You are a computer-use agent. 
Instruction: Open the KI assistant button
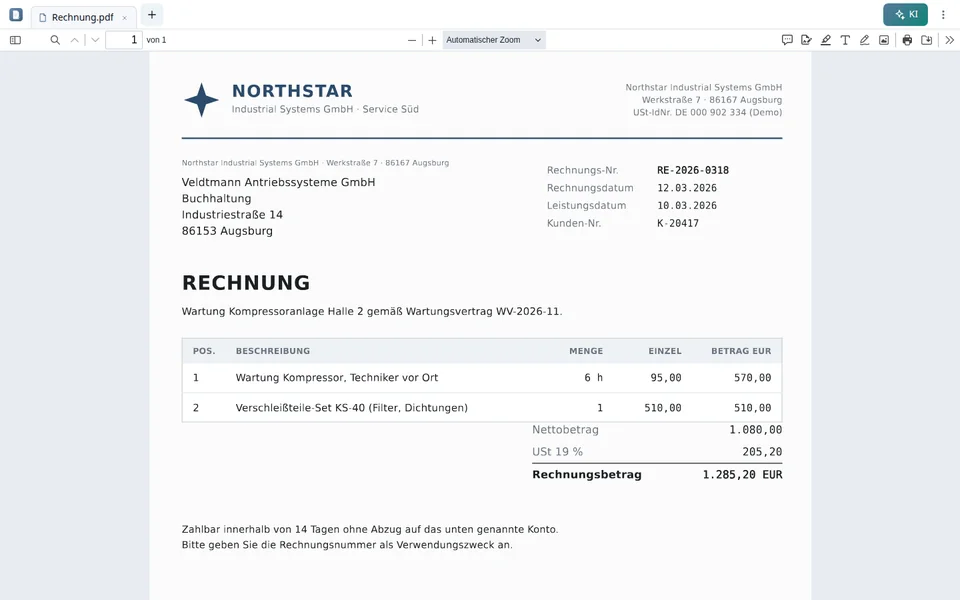click(905, 14)
